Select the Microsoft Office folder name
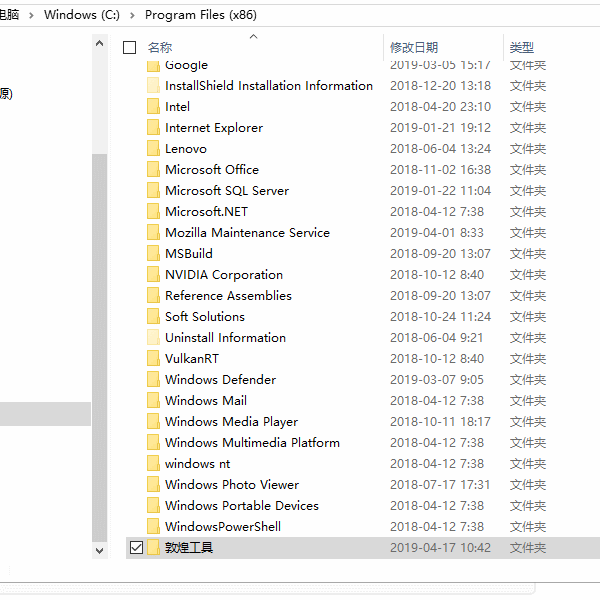The image size is (600, 600). [x=212, y=170]
